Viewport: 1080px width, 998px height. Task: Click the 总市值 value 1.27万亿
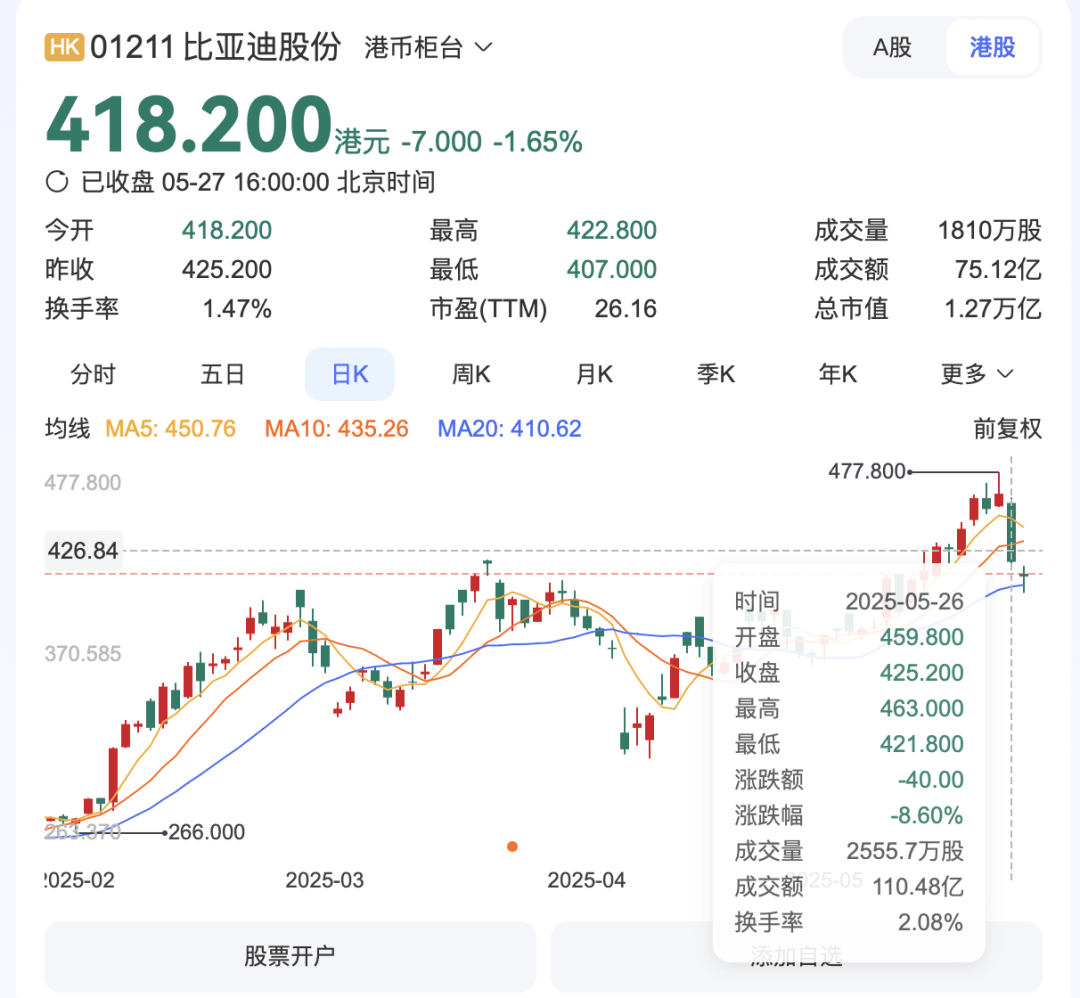(993, 309)
